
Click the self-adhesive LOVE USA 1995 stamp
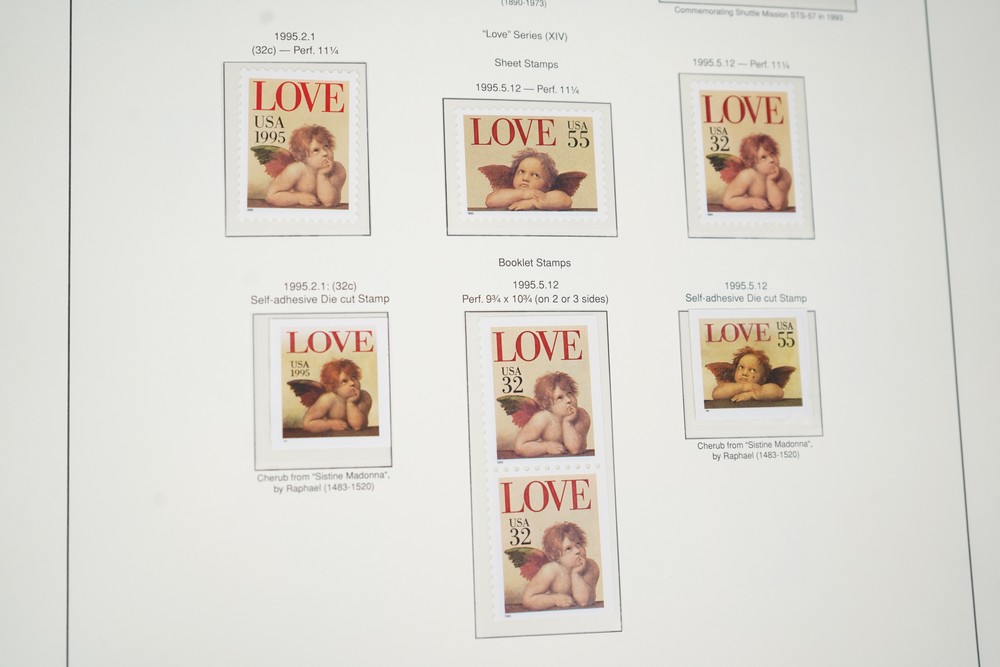point(329,383)
